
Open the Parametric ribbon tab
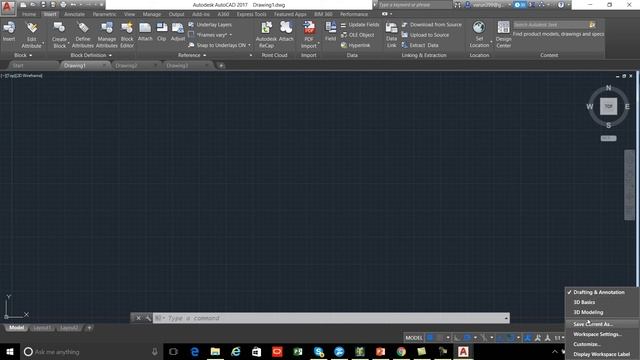(x=104, y=14)
